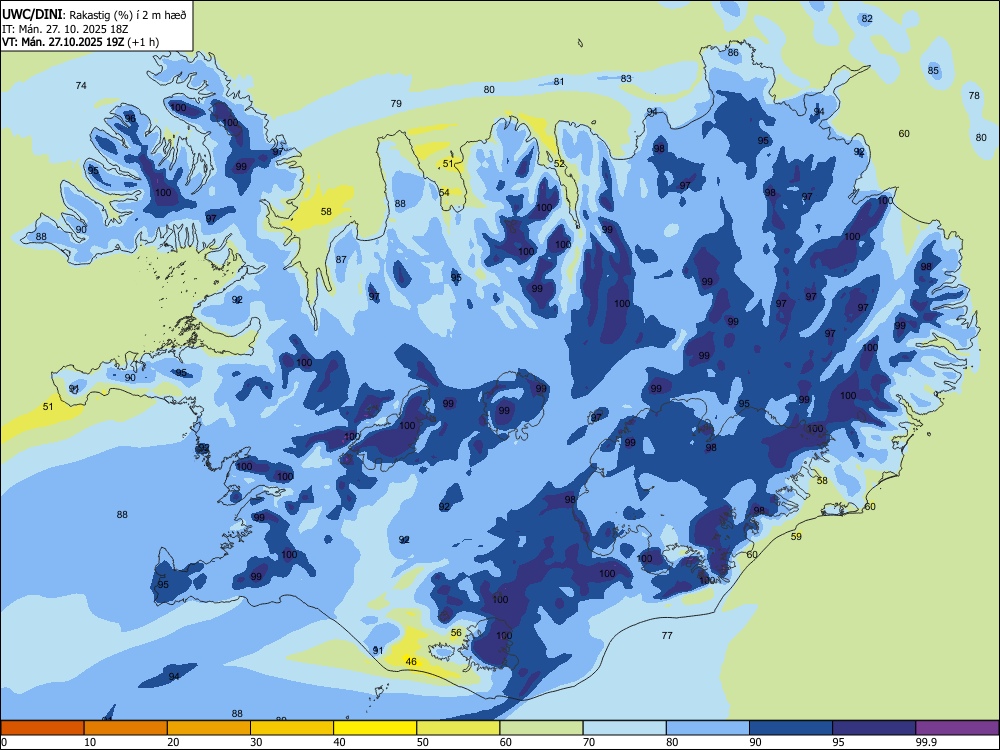The width and height of the screenshot is (1000, 750).
Task: Pick the purple above-99.9 legend swatch
Action: (957, 728)
